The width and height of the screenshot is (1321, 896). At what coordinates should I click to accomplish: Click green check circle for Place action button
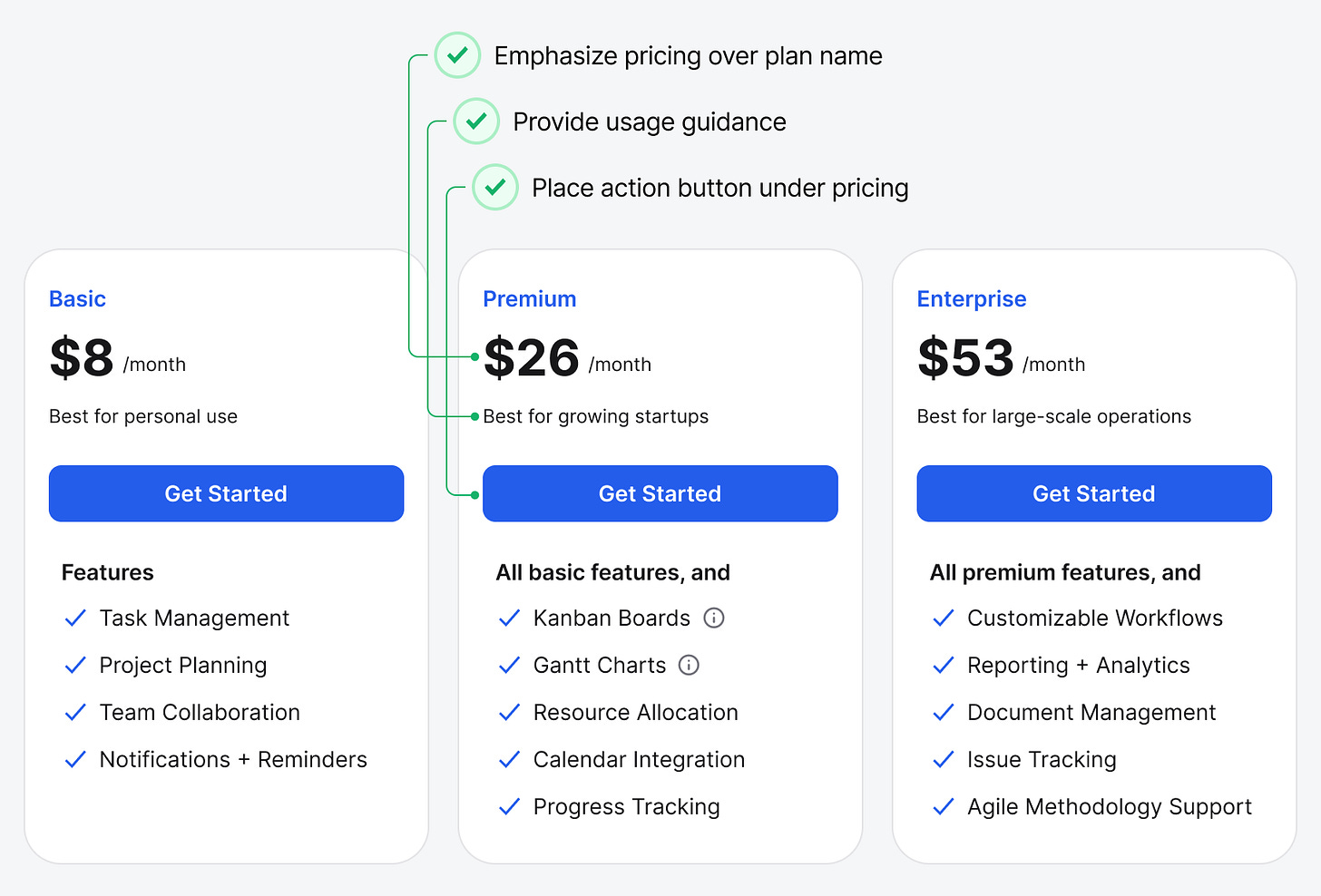[495, 187]
